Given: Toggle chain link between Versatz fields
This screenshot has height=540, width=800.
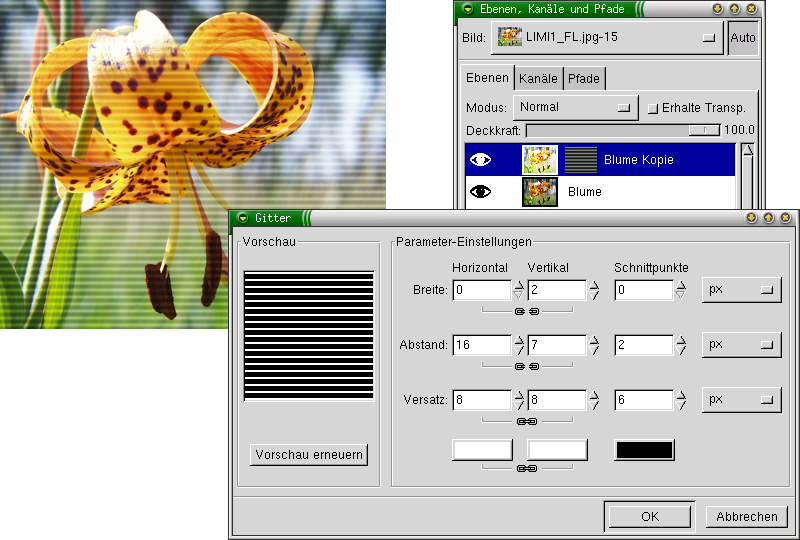Looking at the screenshot, I should pos(527,421).
